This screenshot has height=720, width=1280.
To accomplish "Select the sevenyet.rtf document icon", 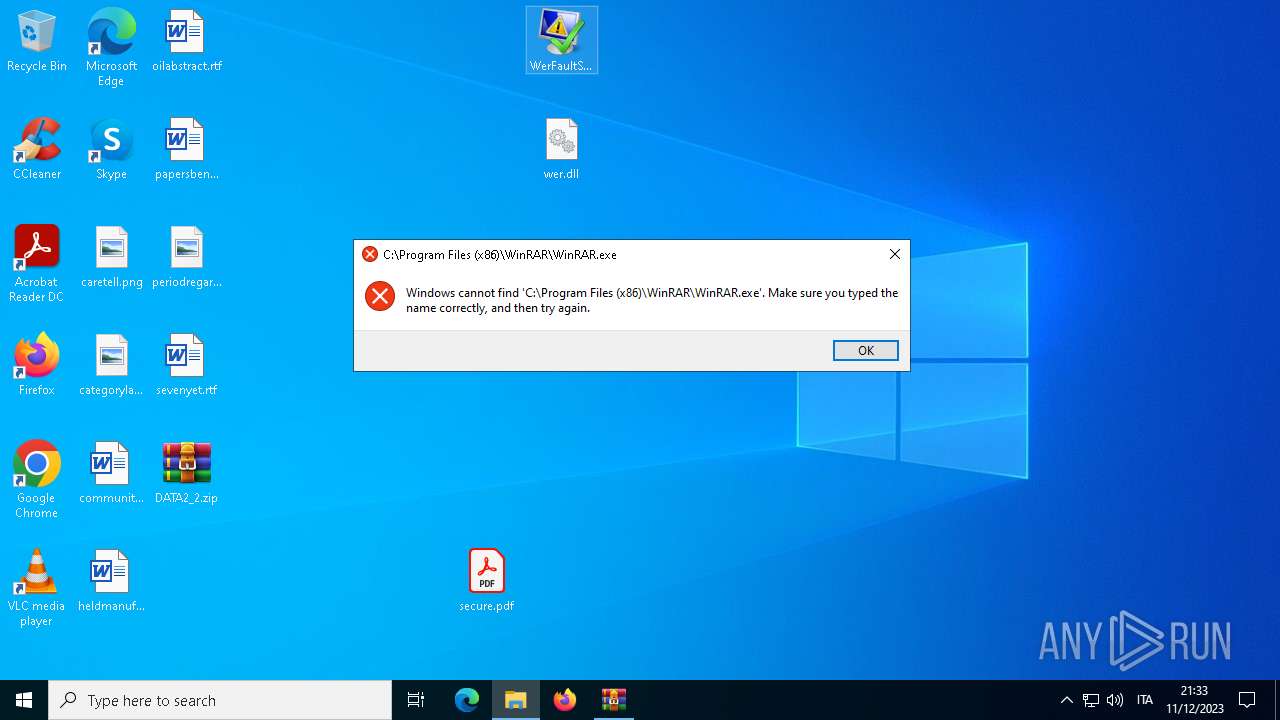I will pos(187,365).
